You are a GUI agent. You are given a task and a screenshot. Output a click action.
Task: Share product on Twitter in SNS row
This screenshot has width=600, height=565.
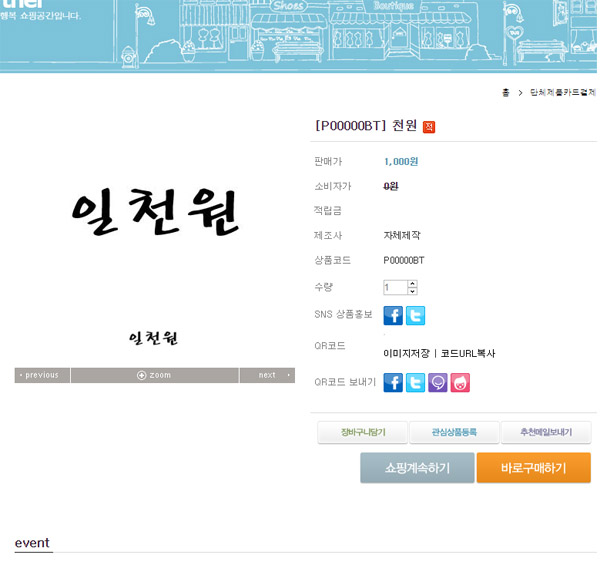click(x=415, y=316)
